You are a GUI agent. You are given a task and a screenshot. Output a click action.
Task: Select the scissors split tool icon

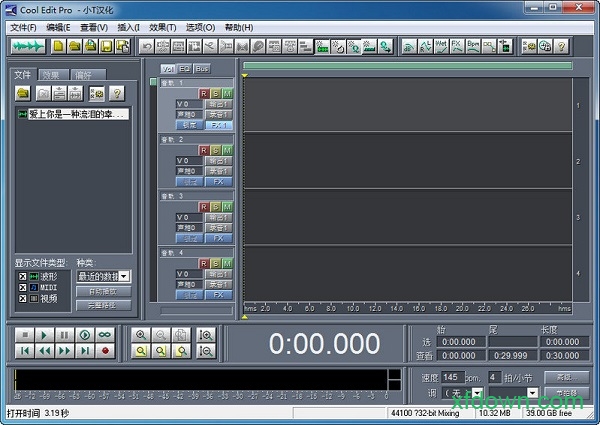click(x=210, y=47)
